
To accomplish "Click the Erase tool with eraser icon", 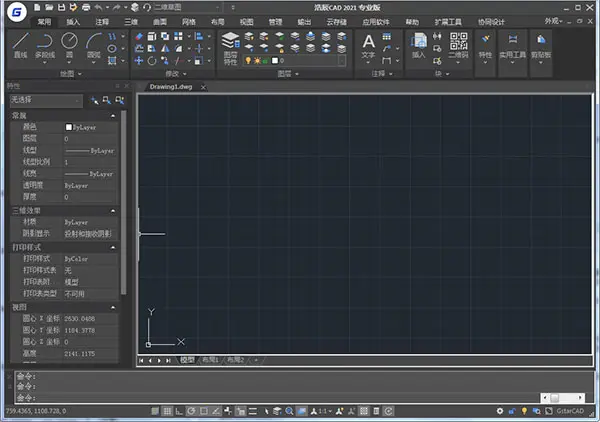I will click(139, 36).
